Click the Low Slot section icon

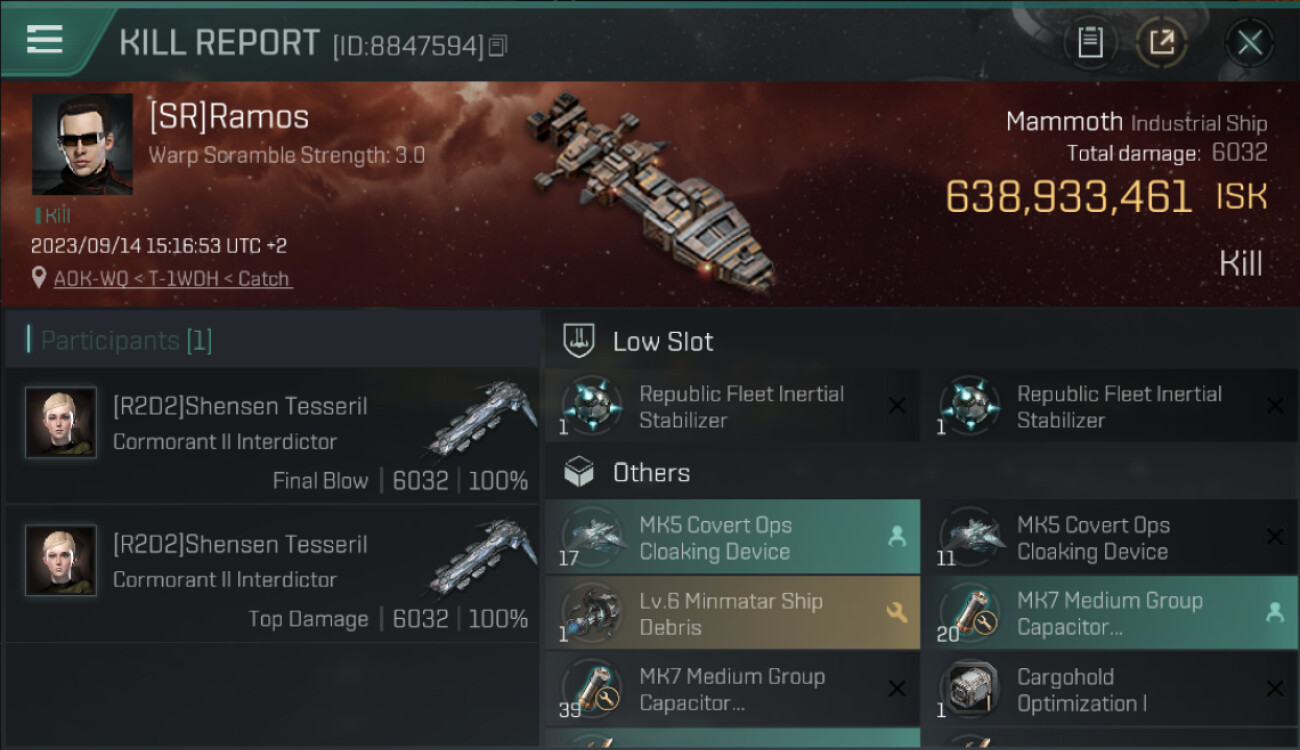tap(580, 341)
